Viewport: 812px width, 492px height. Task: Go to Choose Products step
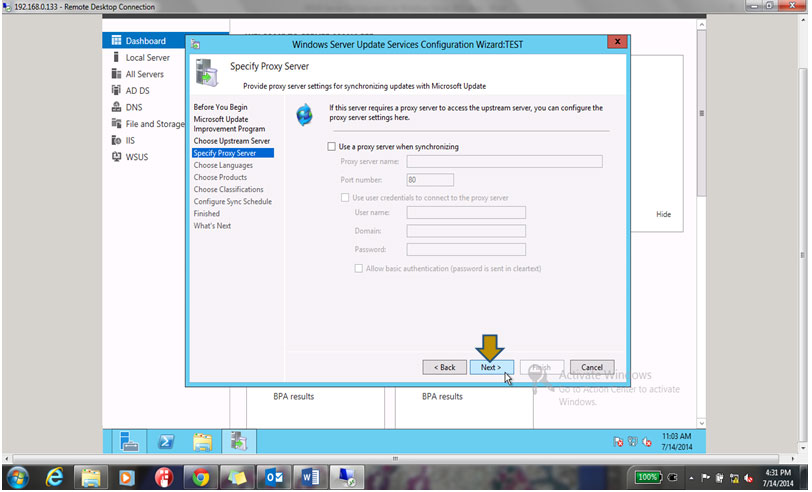(x=220, y=177)
